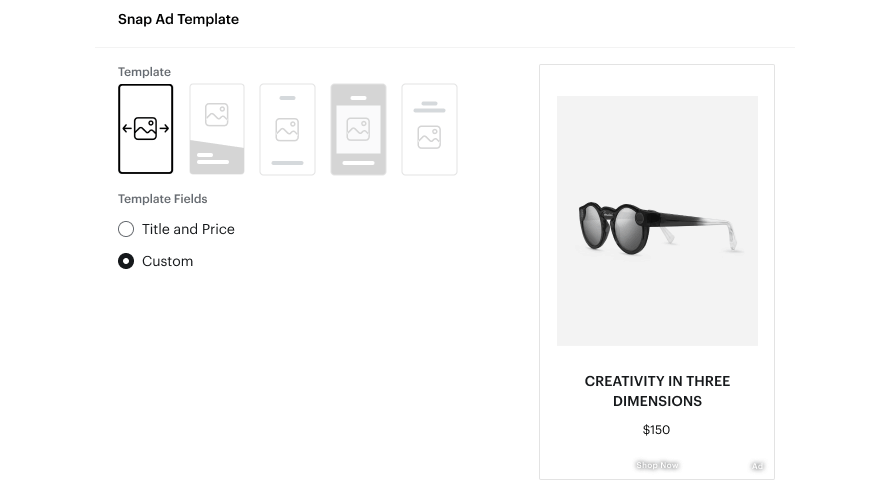Choose the template with headline above image

pyautogui.click(x=429, y=129)
